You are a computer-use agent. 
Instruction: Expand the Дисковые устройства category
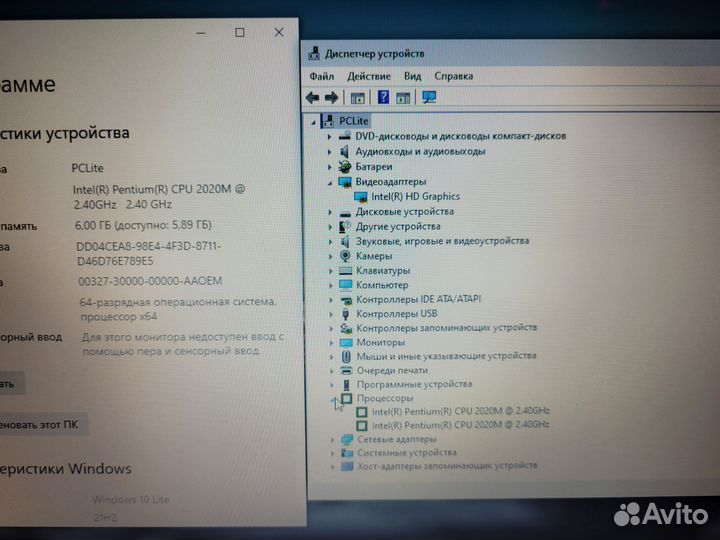[x=330, y=212]
